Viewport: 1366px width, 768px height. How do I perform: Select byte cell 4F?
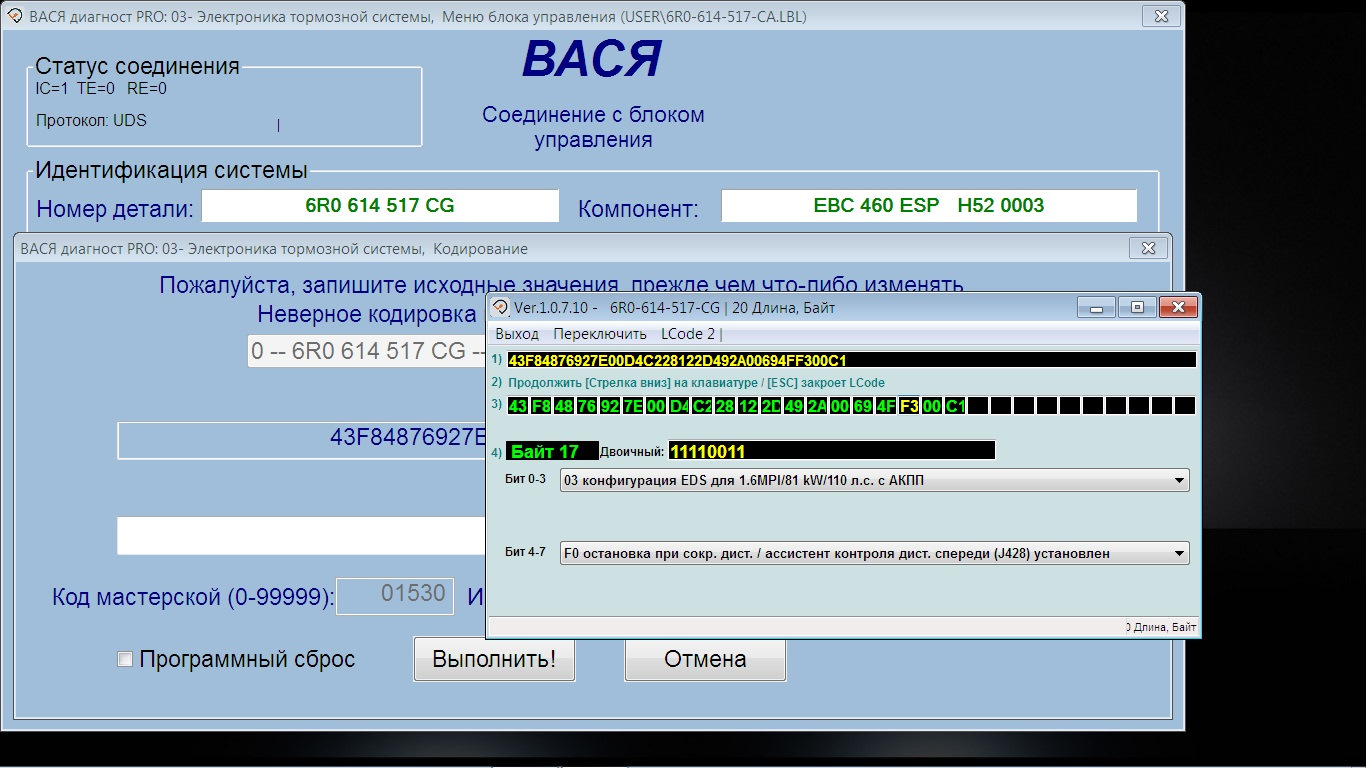[x=886, y=406]
